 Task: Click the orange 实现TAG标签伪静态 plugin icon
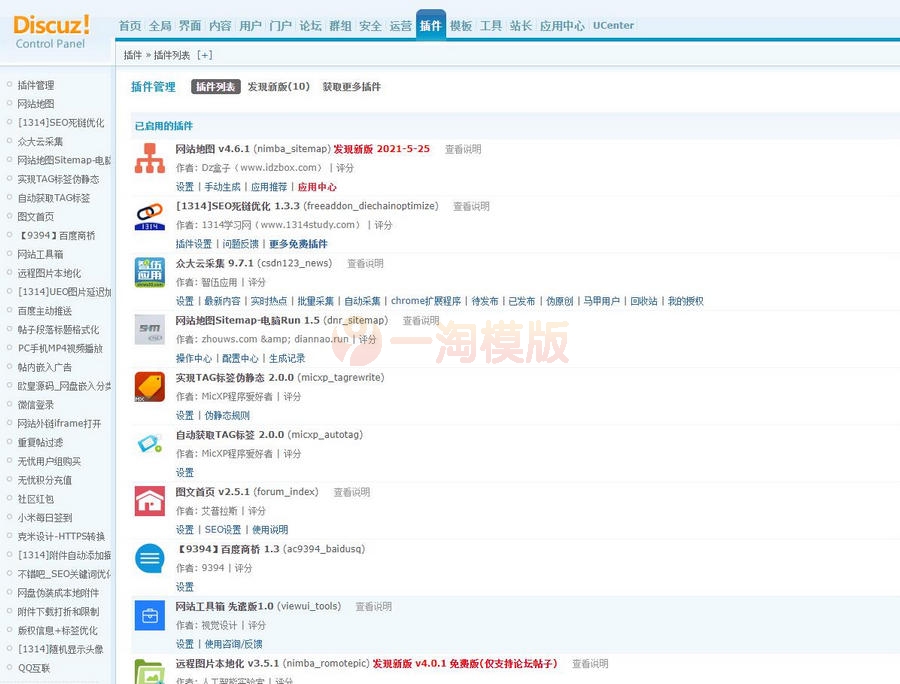pyautogui.click(x=148, y=385)
